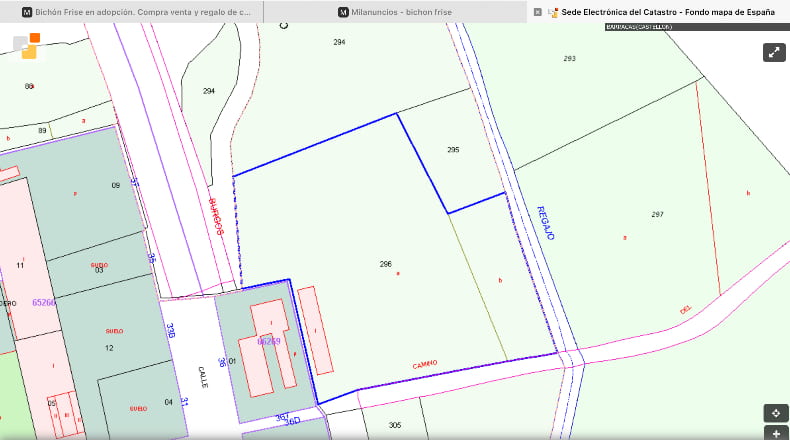Viewport: 790px width, 440px height.
Task: Click block number 65269 label
Action: (x=269, y=342)
